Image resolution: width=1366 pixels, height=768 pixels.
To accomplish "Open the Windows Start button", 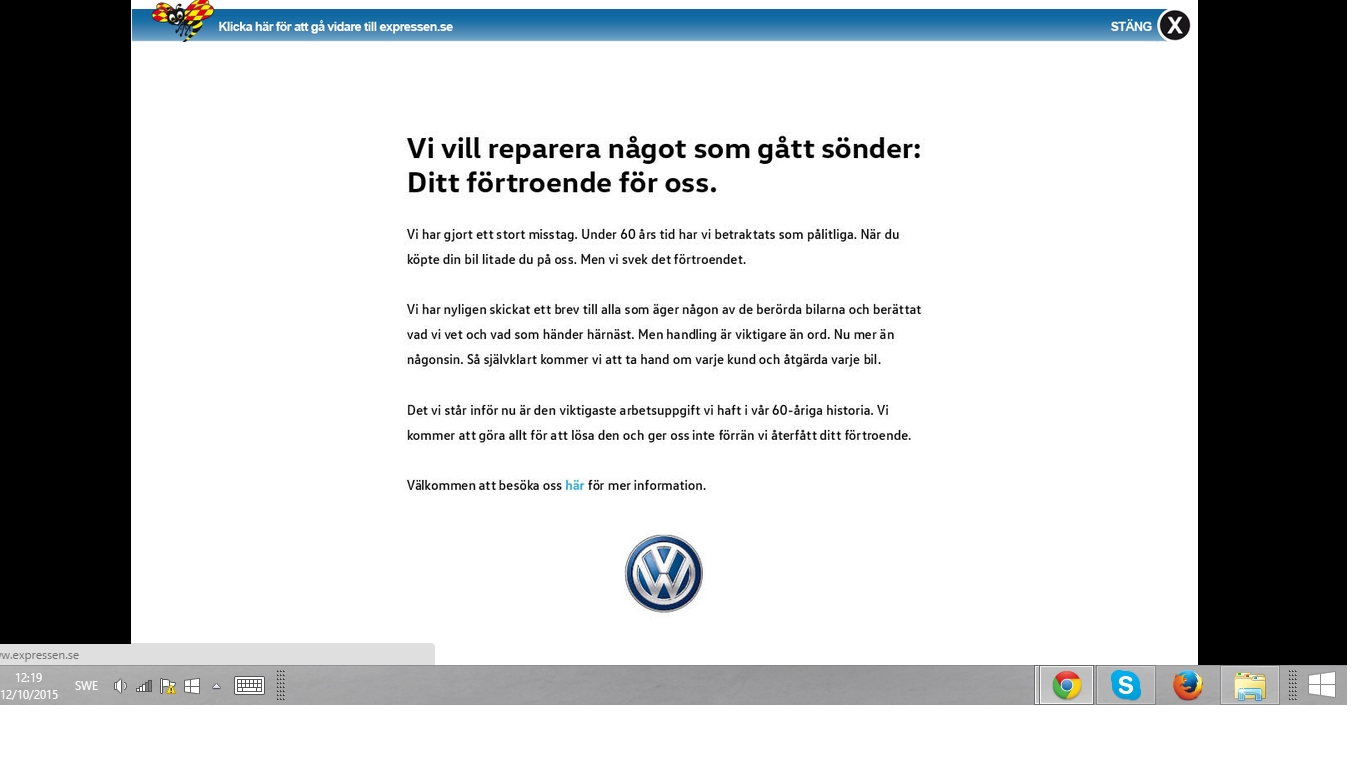I will 1322,685.
